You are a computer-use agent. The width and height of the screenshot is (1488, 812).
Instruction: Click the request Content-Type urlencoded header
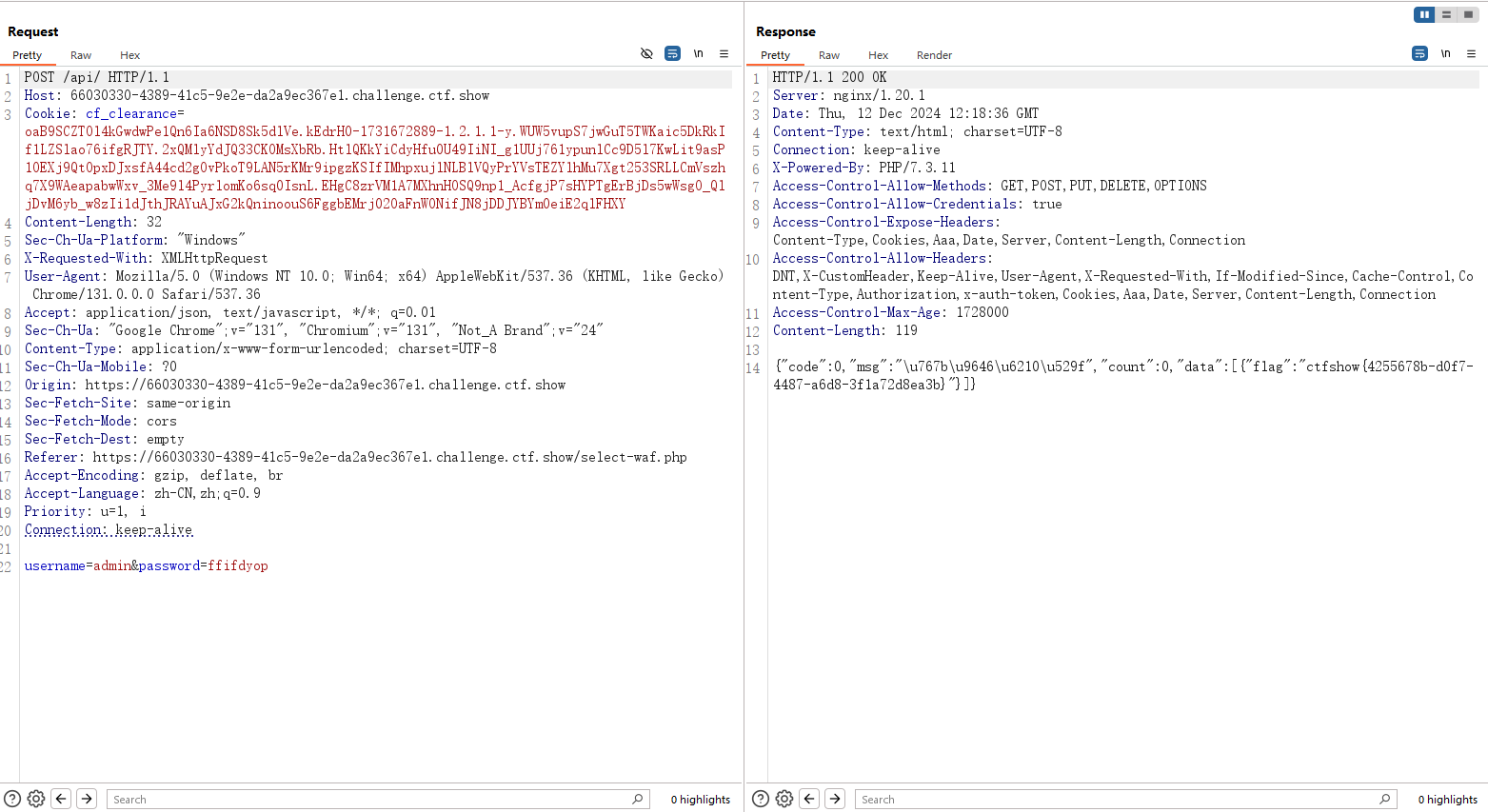261,348
